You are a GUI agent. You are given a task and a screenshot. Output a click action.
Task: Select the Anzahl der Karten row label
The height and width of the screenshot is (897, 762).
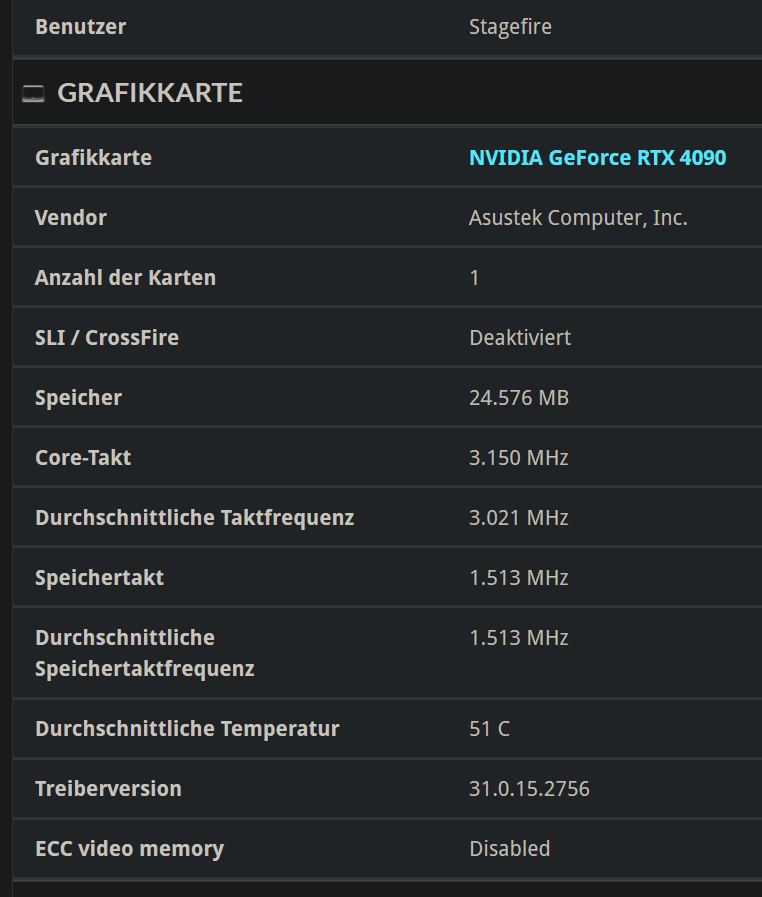(x=125, y=278)
